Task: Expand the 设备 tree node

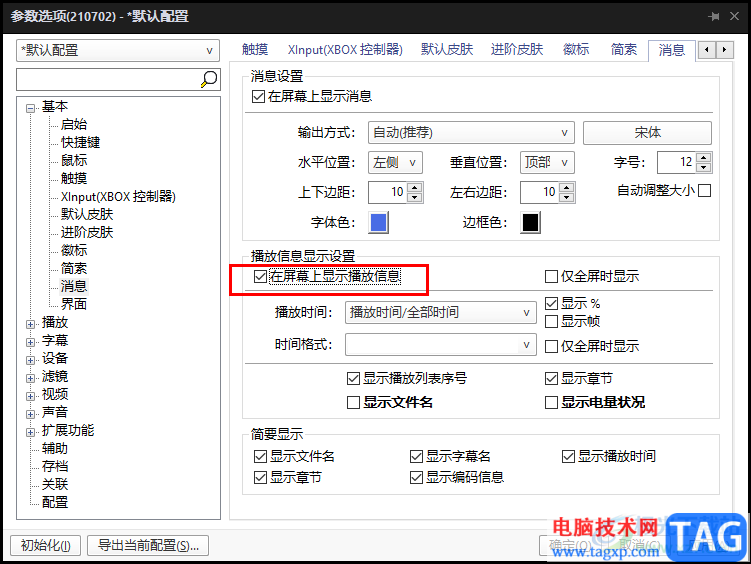Action: coord(31,360)
